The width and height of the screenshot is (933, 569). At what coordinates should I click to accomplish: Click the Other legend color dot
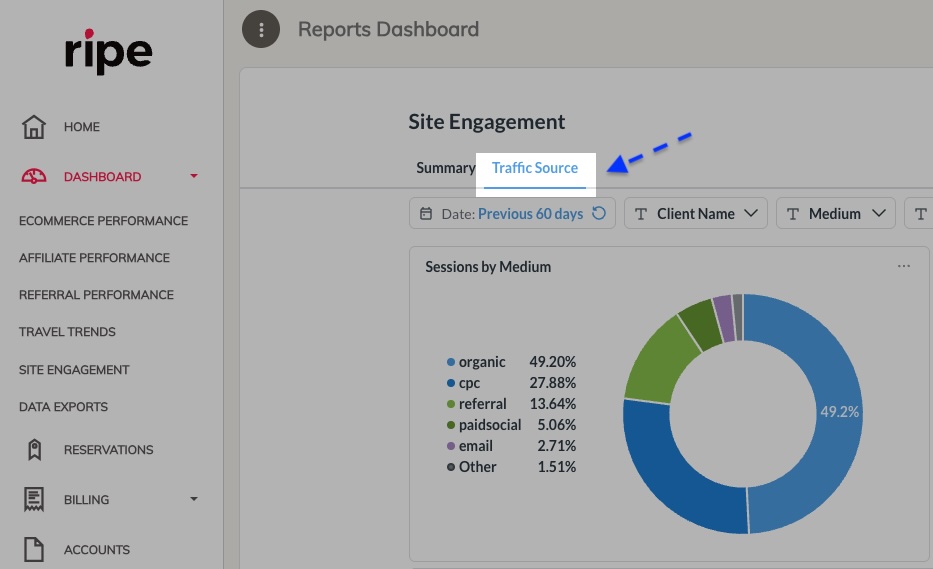(451, 467)
